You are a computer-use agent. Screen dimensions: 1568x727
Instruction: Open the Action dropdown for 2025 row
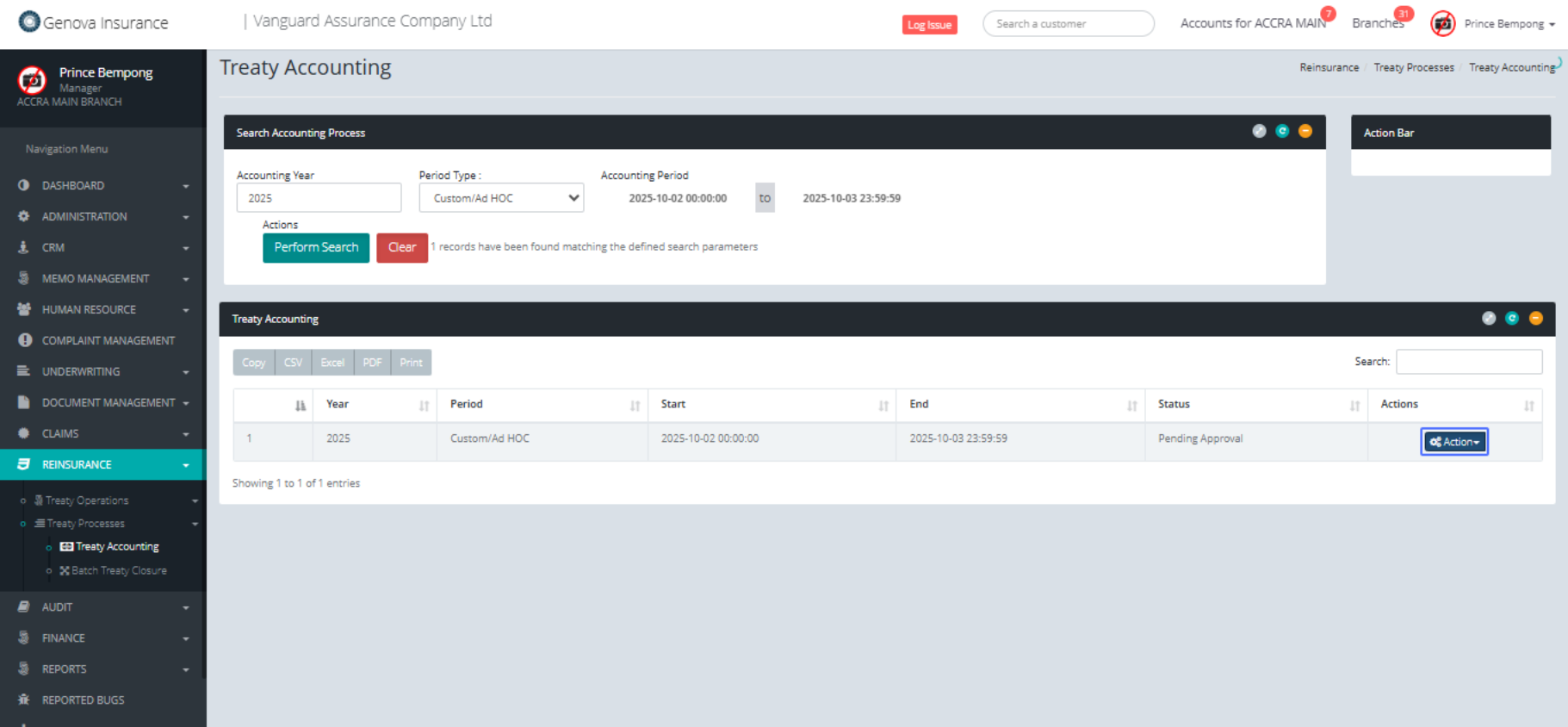1453,442
